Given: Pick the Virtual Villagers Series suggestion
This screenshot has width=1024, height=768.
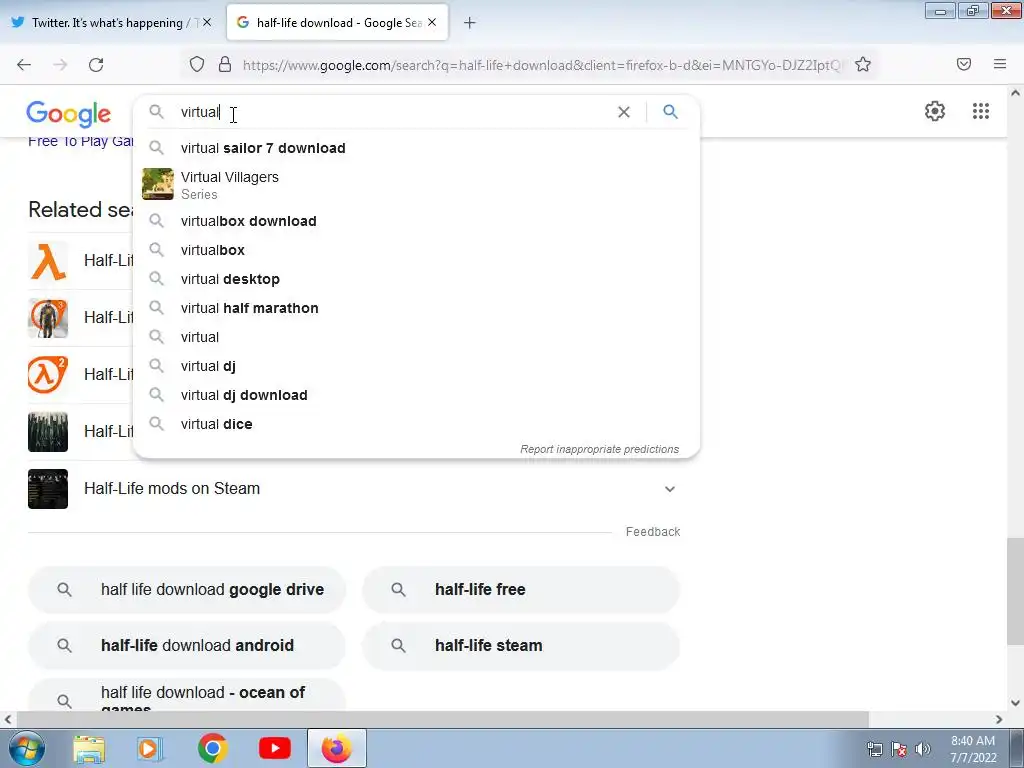Looking at the screenshot, I should (415, 185).
